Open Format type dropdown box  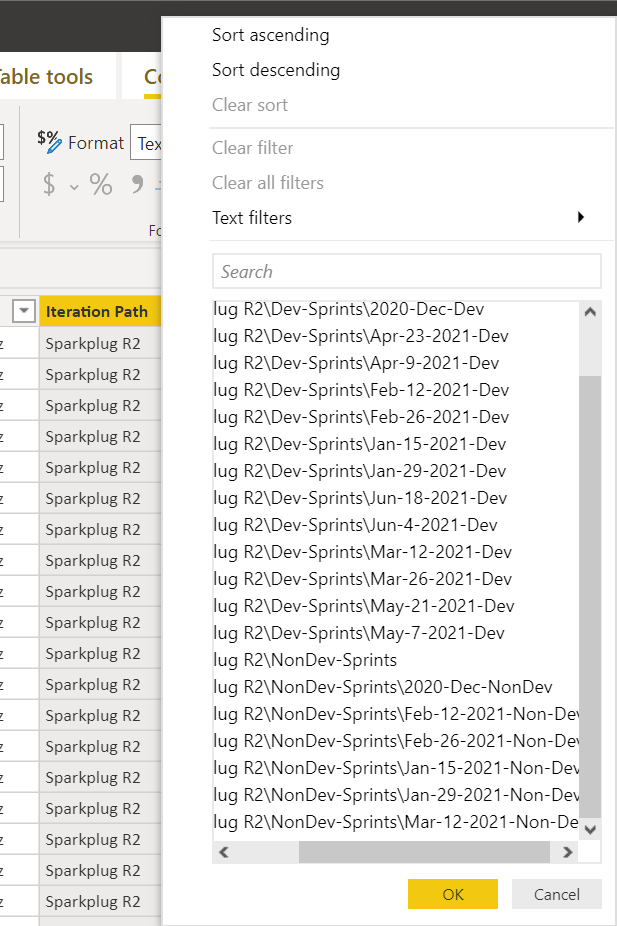pyautogui.click(x=146, y=143)
